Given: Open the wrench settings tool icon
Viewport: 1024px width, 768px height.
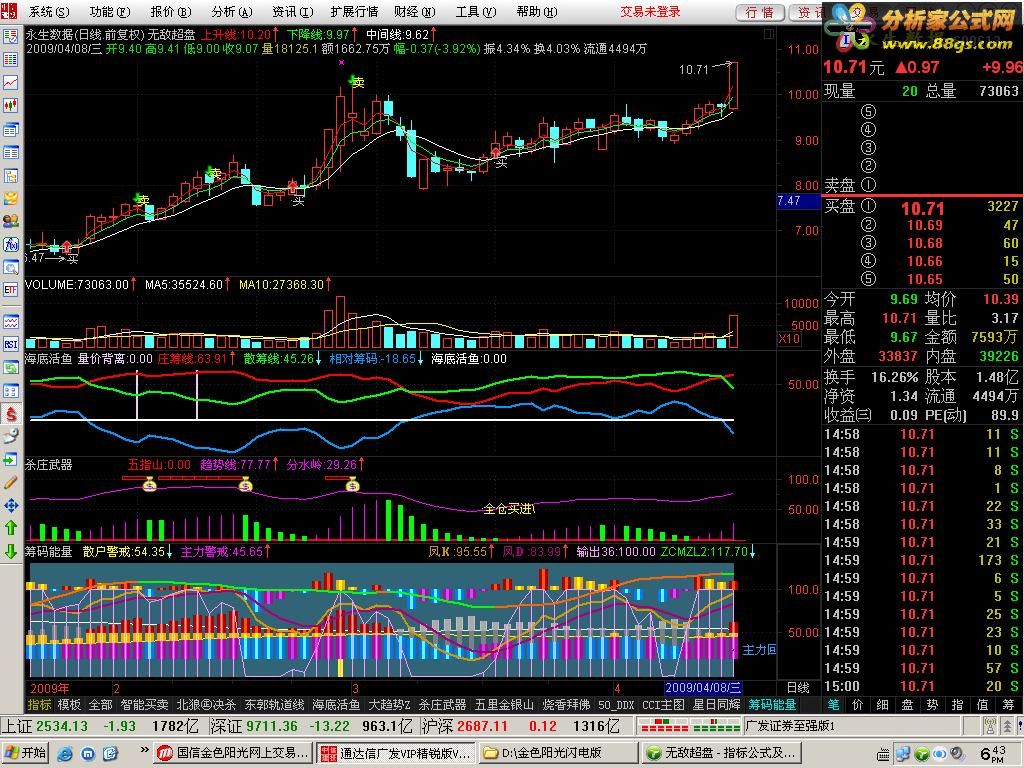Looking at the screenshot, I should click(10, 436).
